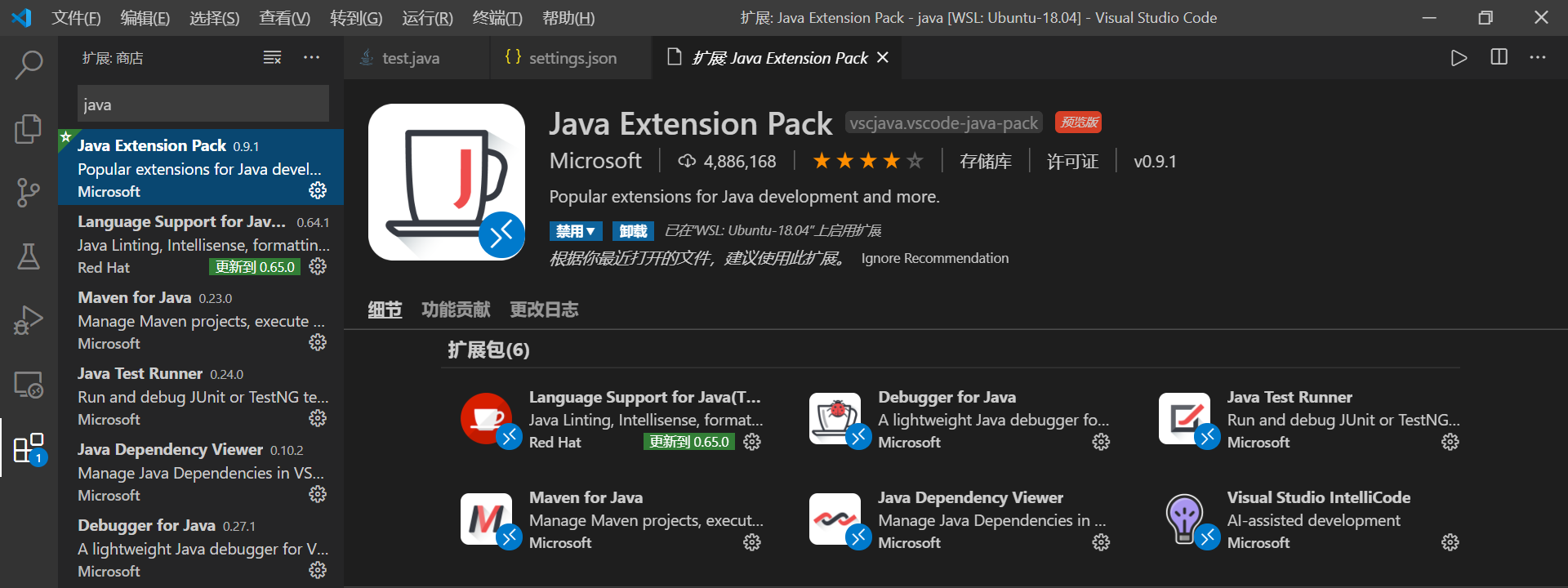This screenshot has width=1568, height=588.
Task: Open the Explorer files icon
Action: [x=29, y=128]
